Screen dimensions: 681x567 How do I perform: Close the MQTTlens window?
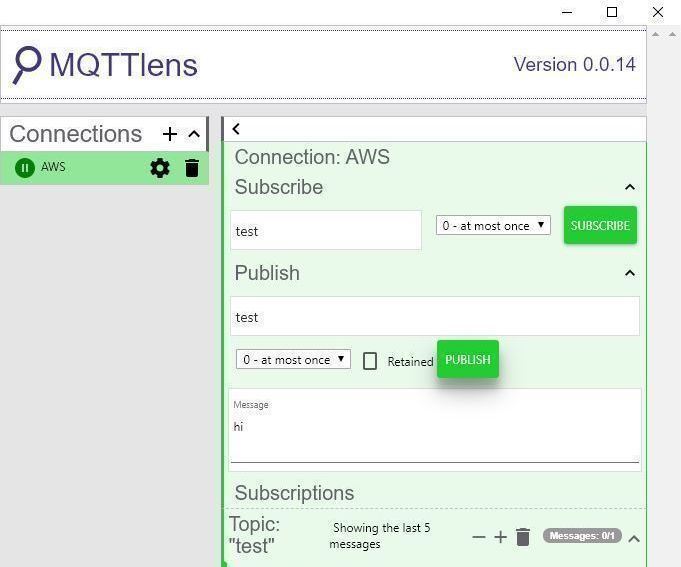[x=658, y=12]
